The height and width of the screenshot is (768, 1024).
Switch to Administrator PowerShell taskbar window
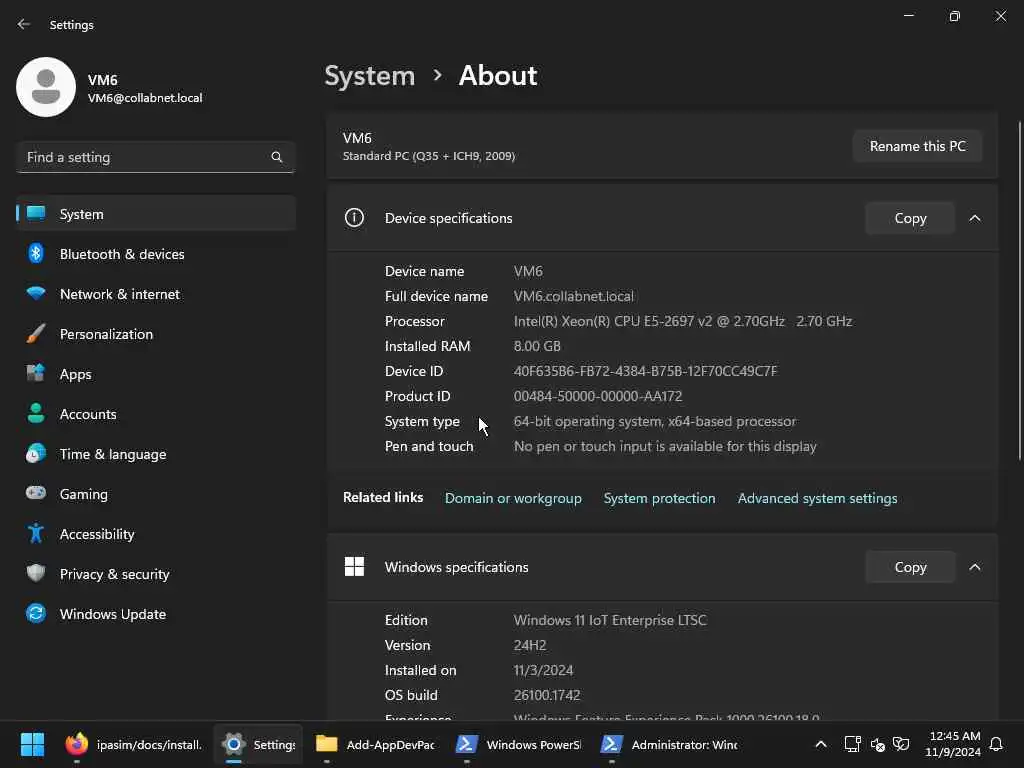click(x=669, y=744)
